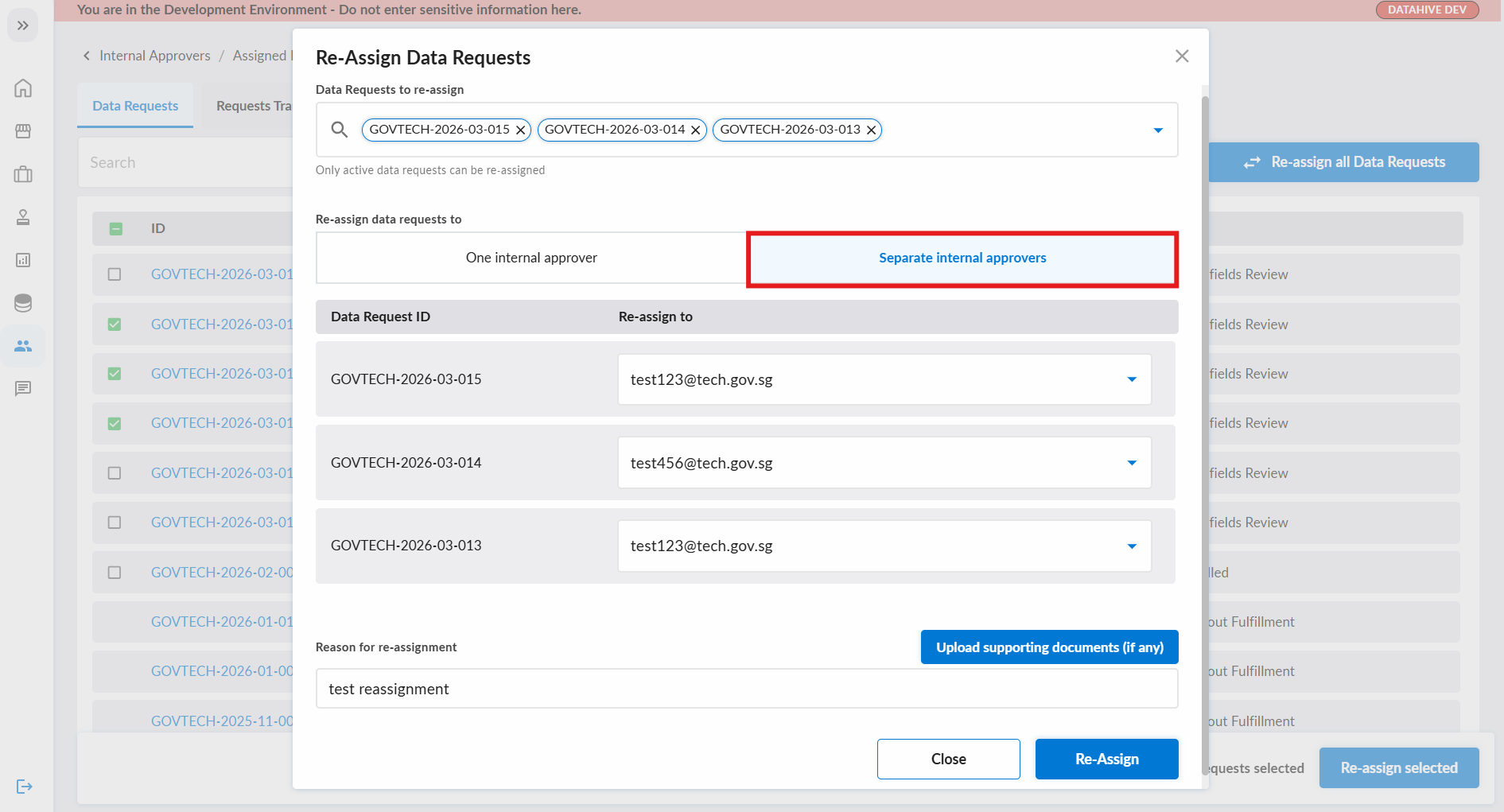
Task: Open the approval stamp sidebar icon
Action: coord(23,217)
